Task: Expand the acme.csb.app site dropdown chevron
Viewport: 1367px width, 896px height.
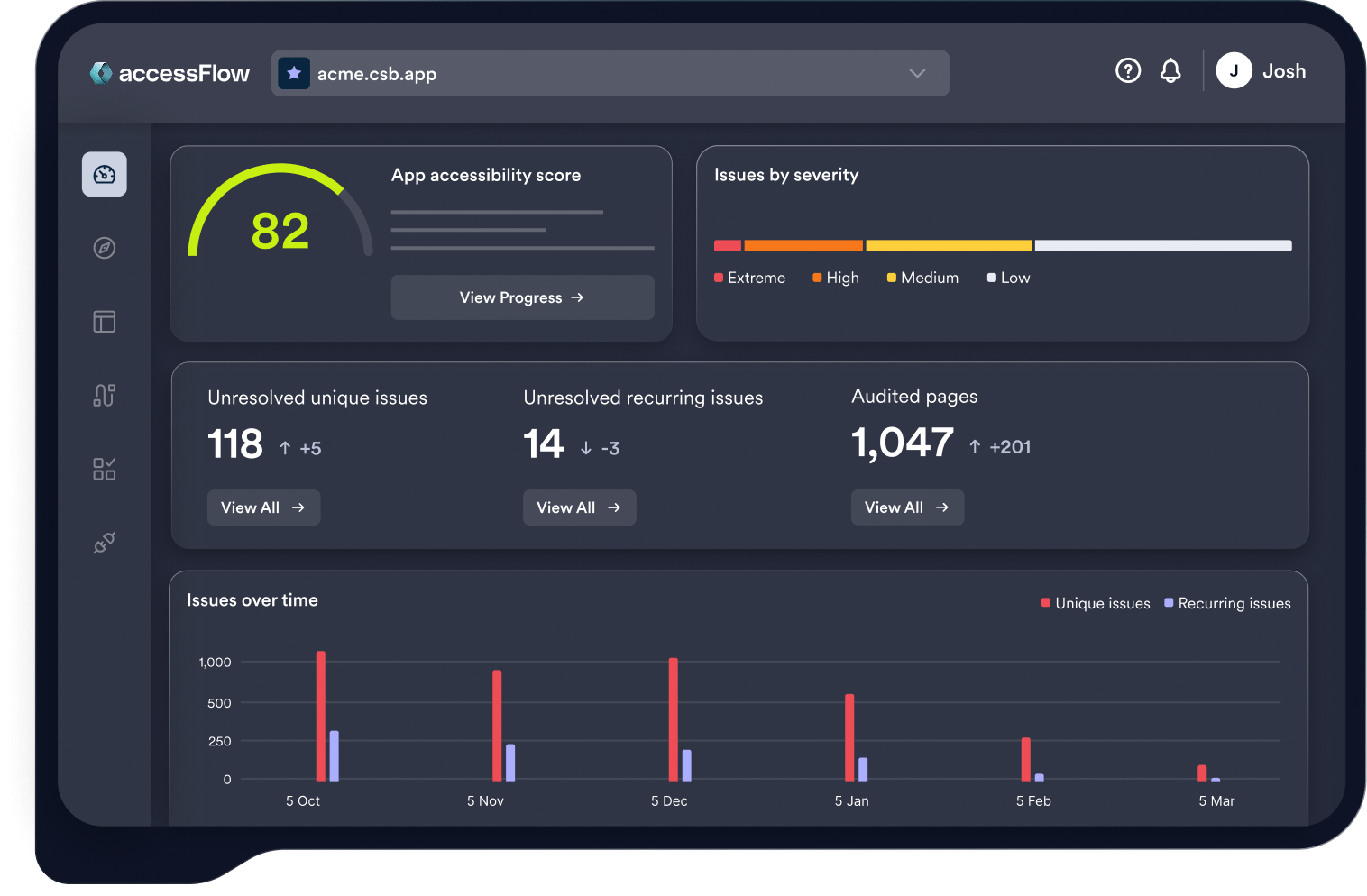Action: click(x=917, y=73)
